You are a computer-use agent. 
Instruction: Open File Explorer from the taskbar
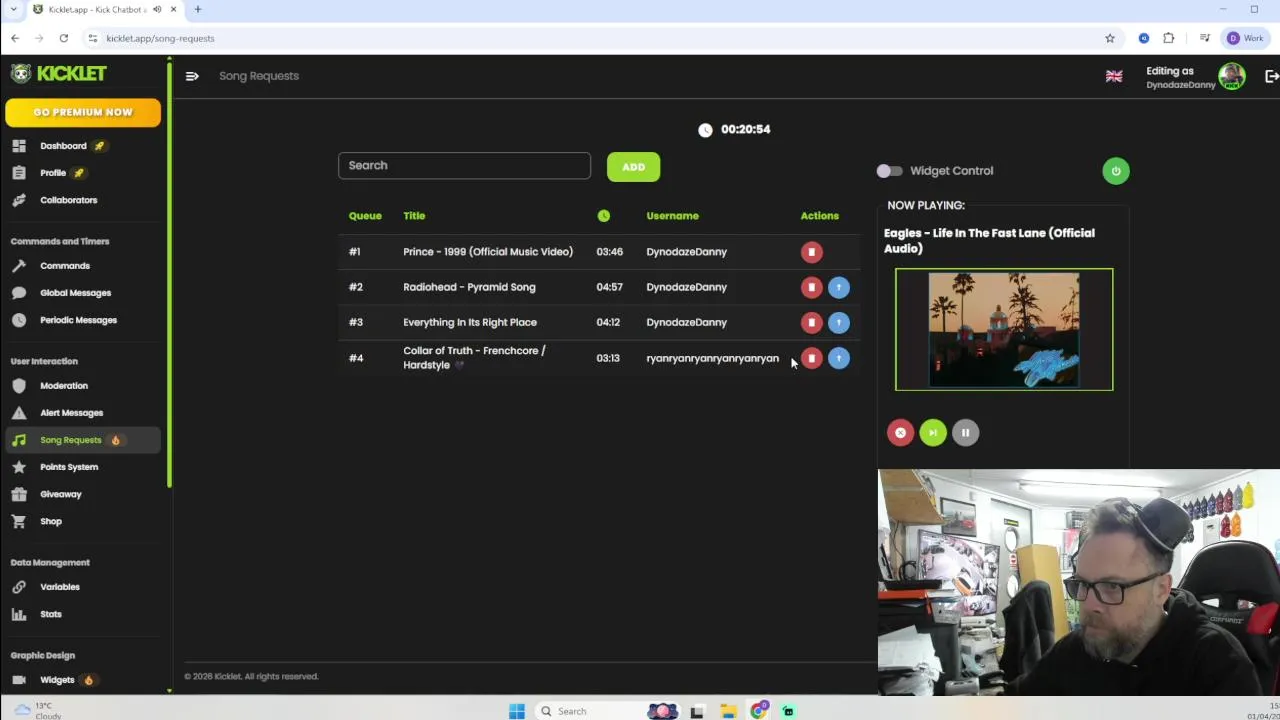coord(728,711)
